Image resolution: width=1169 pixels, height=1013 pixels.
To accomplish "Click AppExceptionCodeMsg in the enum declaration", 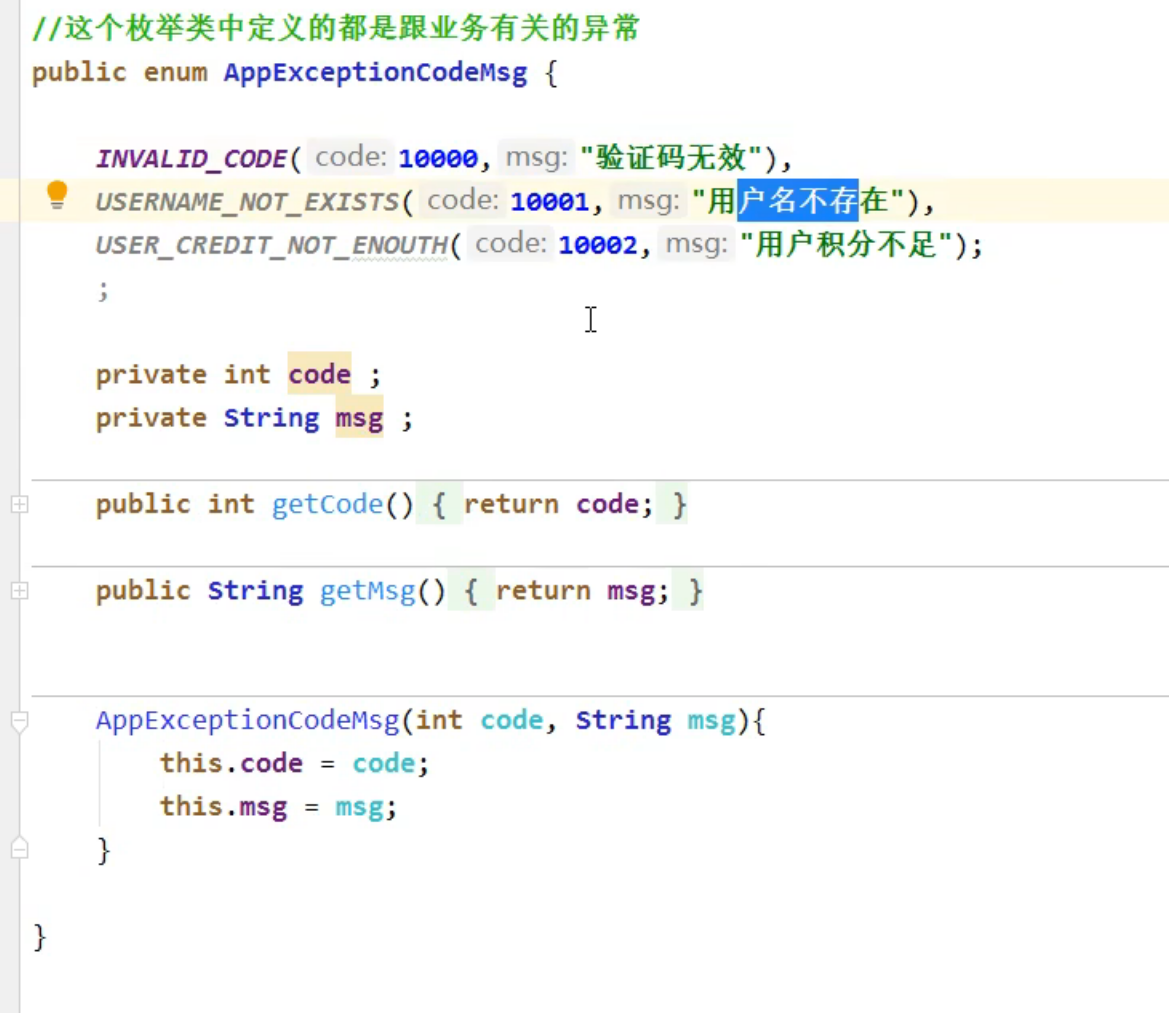I will coord(375,73).
